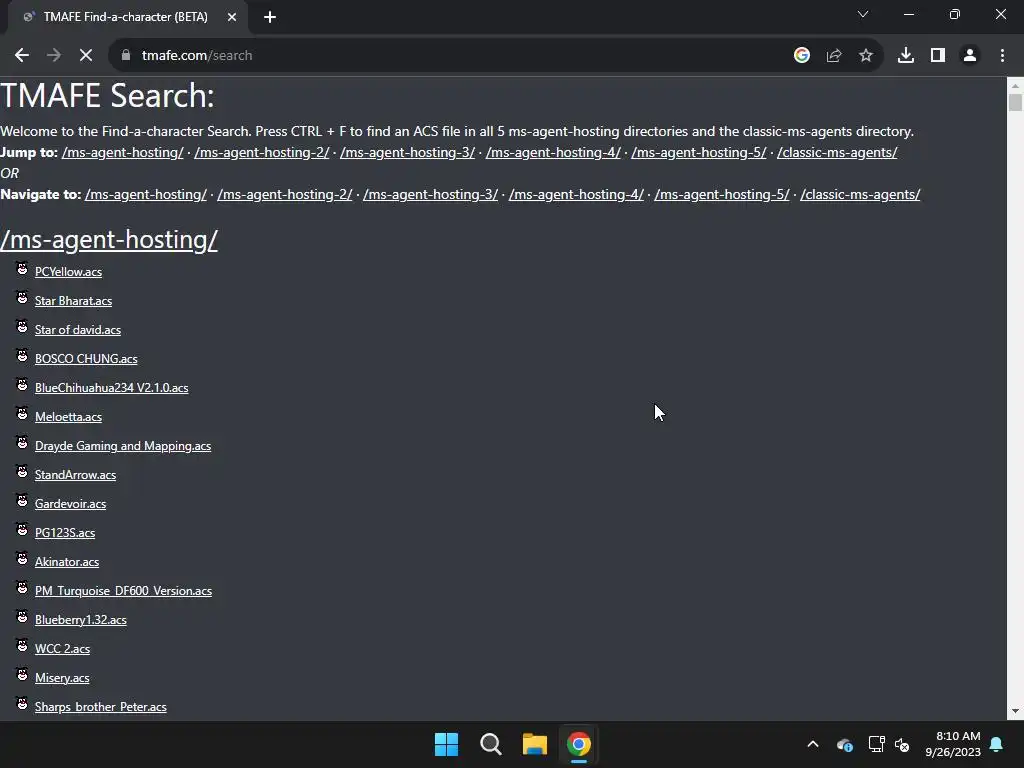Viewport: 1024px width, 768px height.
Task: Open the /ms-agent-hosting/ heading link
Action: tap(109, 240)
